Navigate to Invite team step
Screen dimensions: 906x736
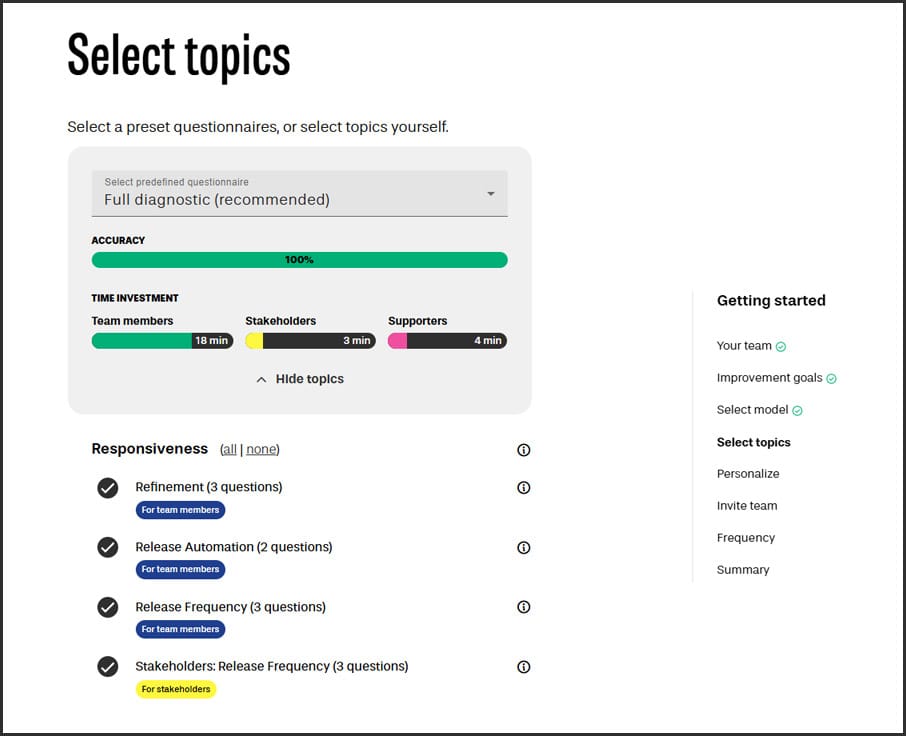[x=747, y=506]
